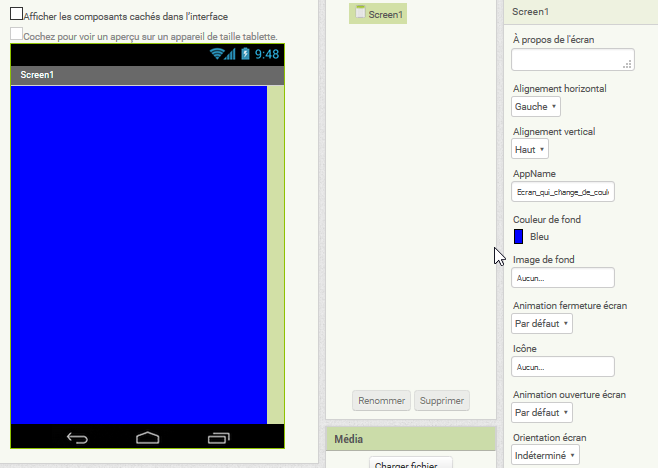Click the Renommer button

click(x=381, y=400)
